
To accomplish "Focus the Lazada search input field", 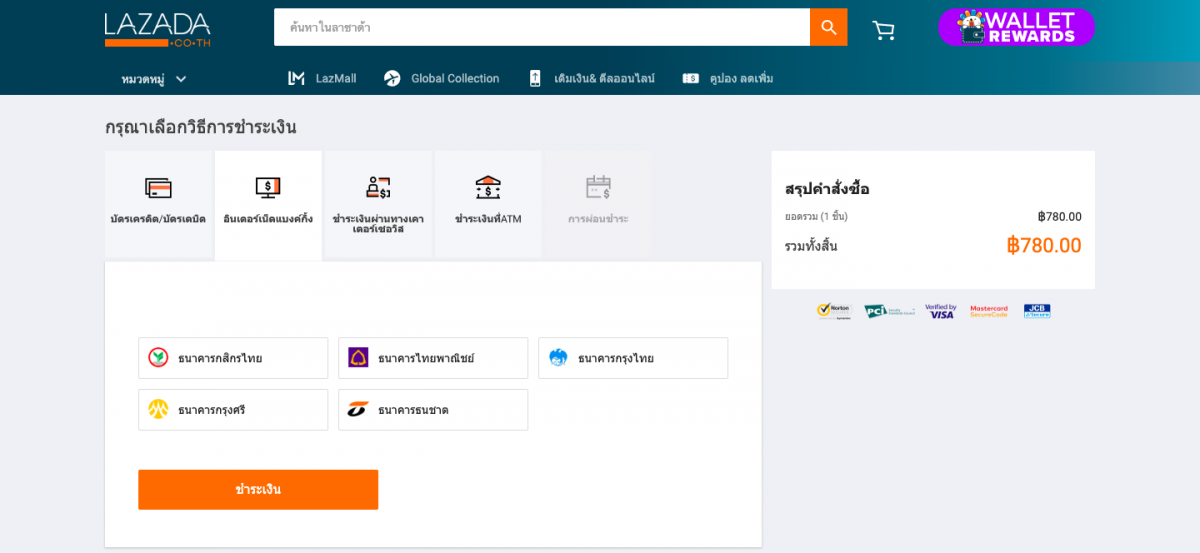I will click(x=541, y=27).
